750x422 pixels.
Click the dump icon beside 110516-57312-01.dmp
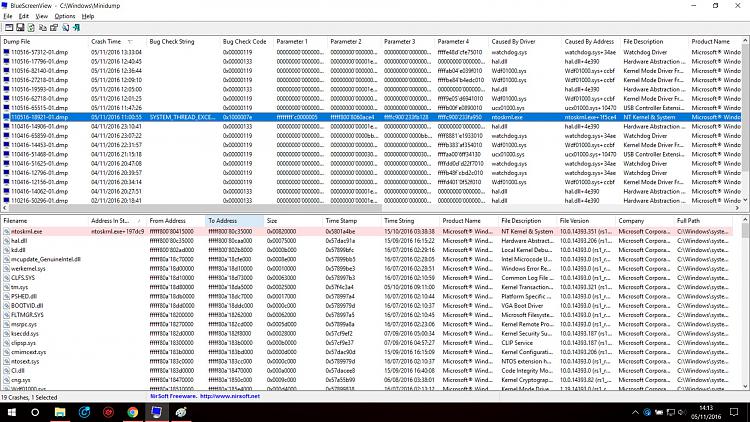[6, 52]
